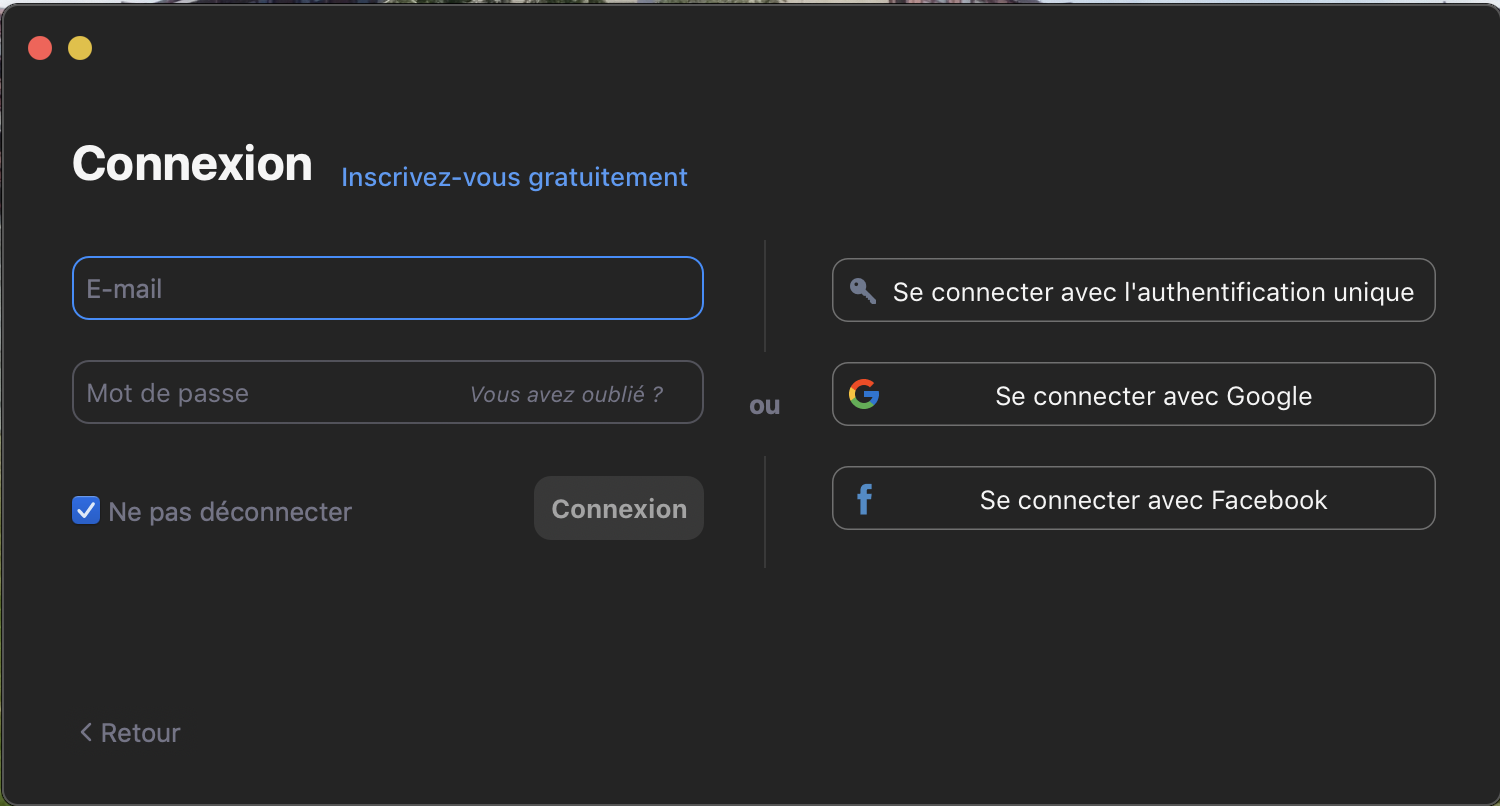The height and width of the screenshot is (806, 1500).
Task: Open the Vous avez oublié ? link
Action: [566, 394]
